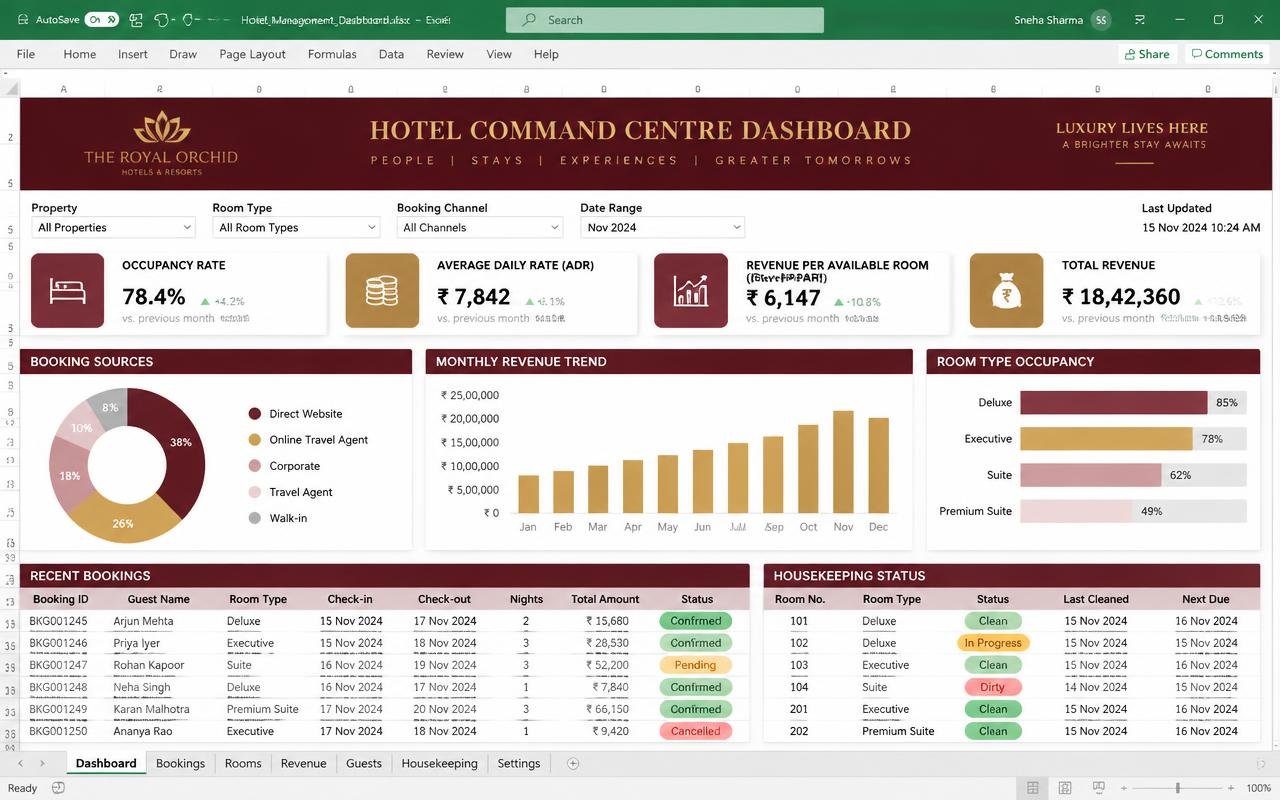The image size is (1280, 800).
Task: Click In Progress status for room 102
Action: pos(993,643)
